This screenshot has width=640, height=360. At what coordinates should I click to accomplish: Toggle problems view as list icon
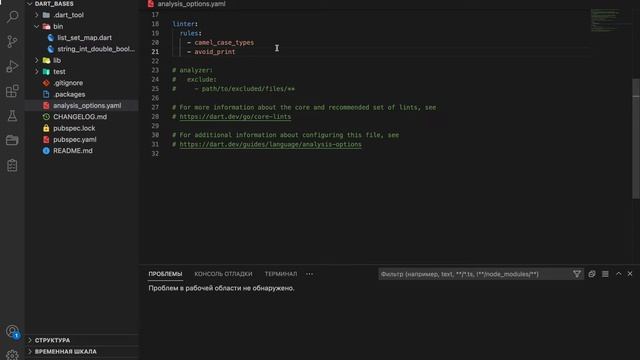[605, 274]
